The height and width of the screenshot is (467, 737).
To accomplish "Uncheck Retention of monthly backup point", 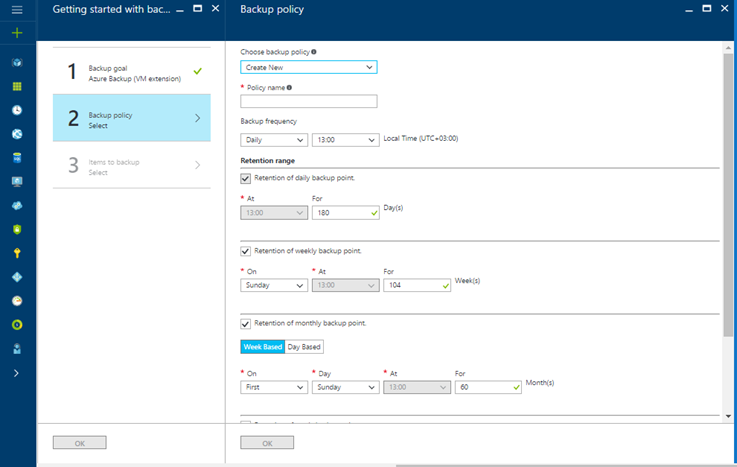I will (x=245, y=324).
